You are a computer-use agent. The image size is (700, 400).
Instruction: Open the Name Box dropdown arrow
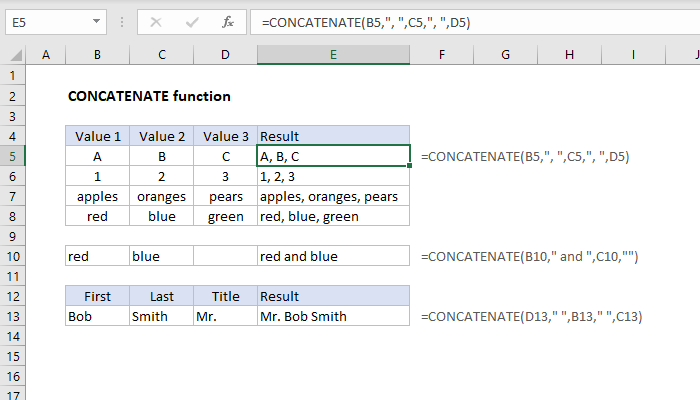coord(96,21)
